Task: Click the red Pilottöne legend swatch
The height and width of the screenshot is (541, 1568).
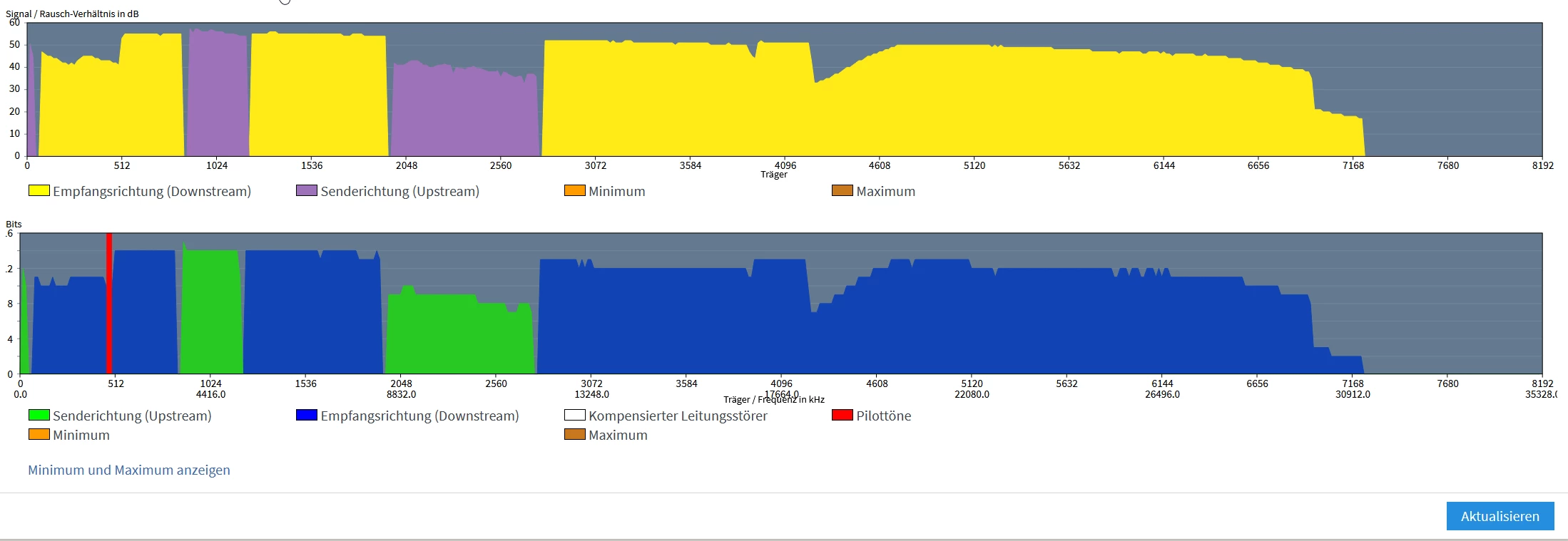Action: click(x=842, y=415)
